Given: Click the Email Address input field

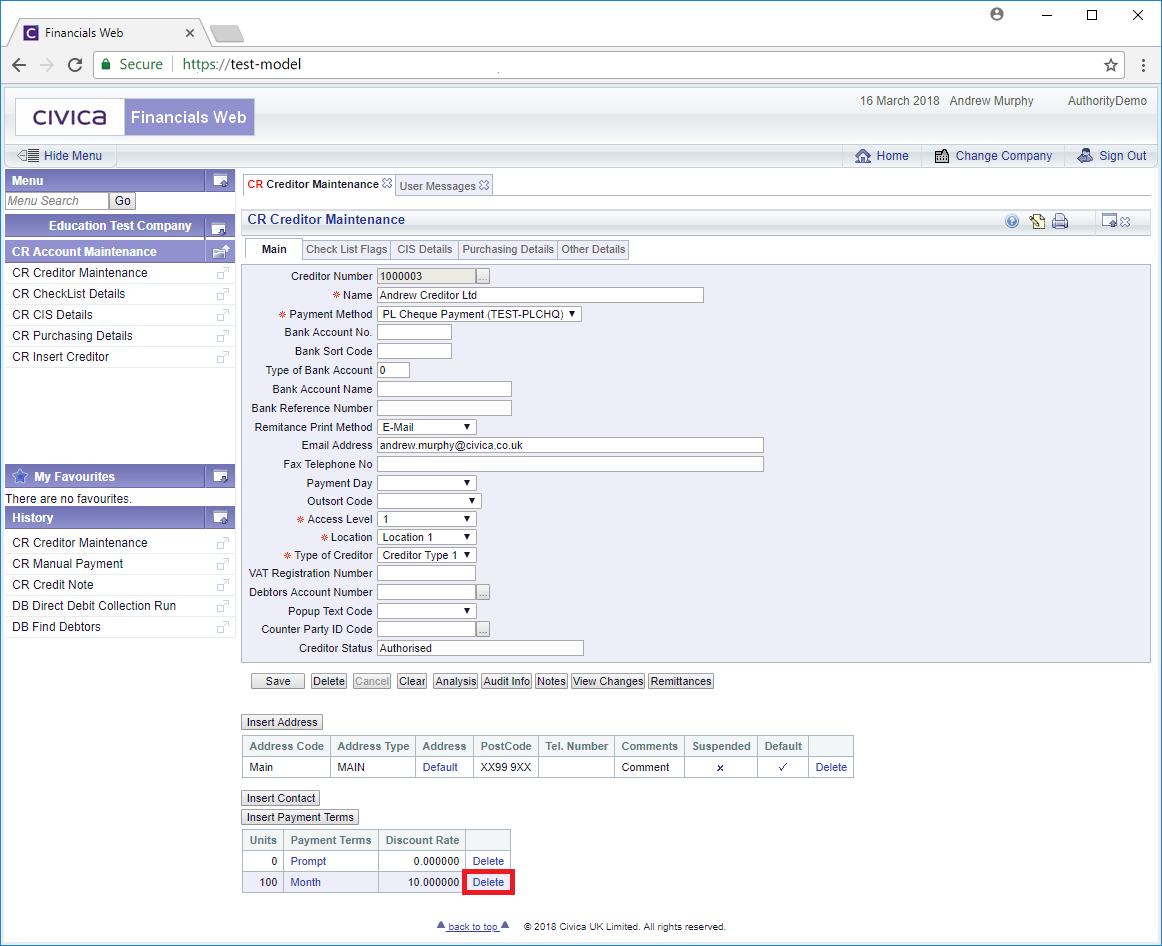Looking at the screenshot, I should [570, 445].
